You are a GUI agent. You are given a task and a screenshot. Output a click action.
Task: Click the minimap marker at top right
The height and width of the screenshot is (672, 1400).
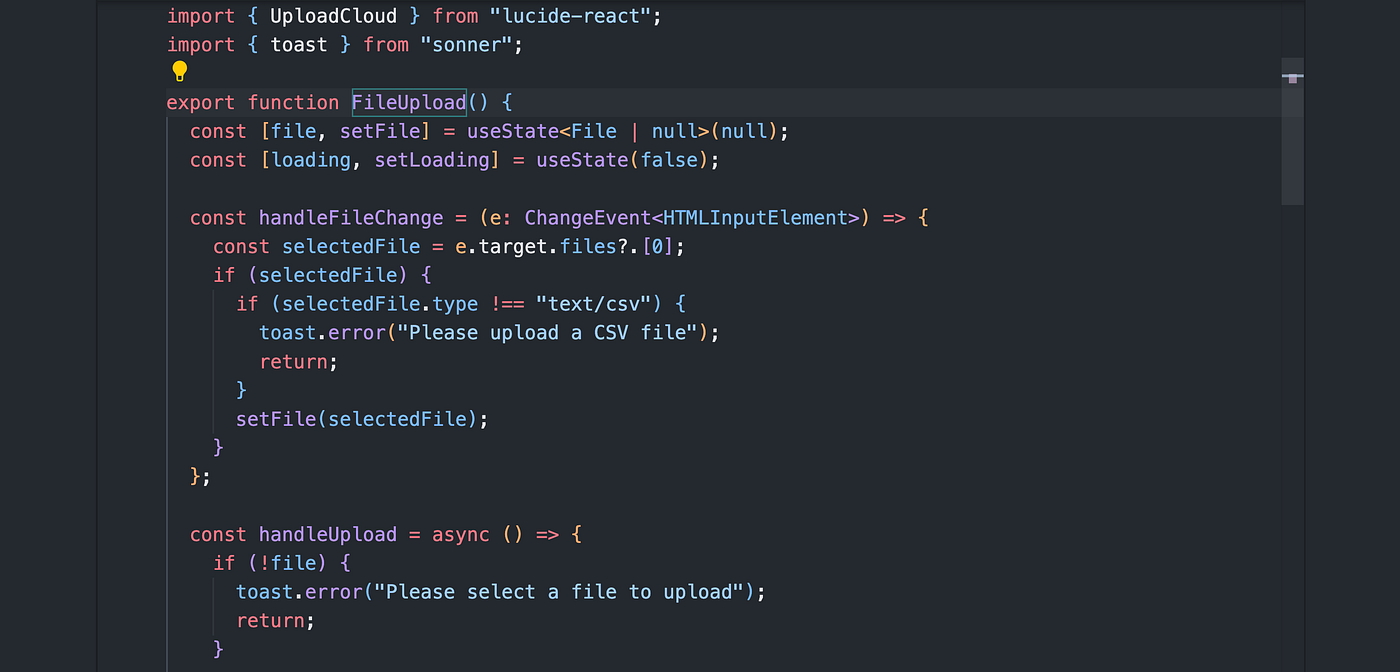click(1292, 77)
